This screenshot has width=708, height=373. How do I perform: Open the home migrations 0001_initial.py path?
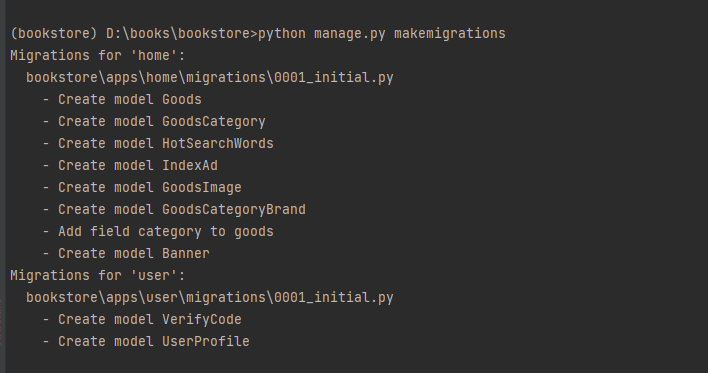[x=210, y=77]
